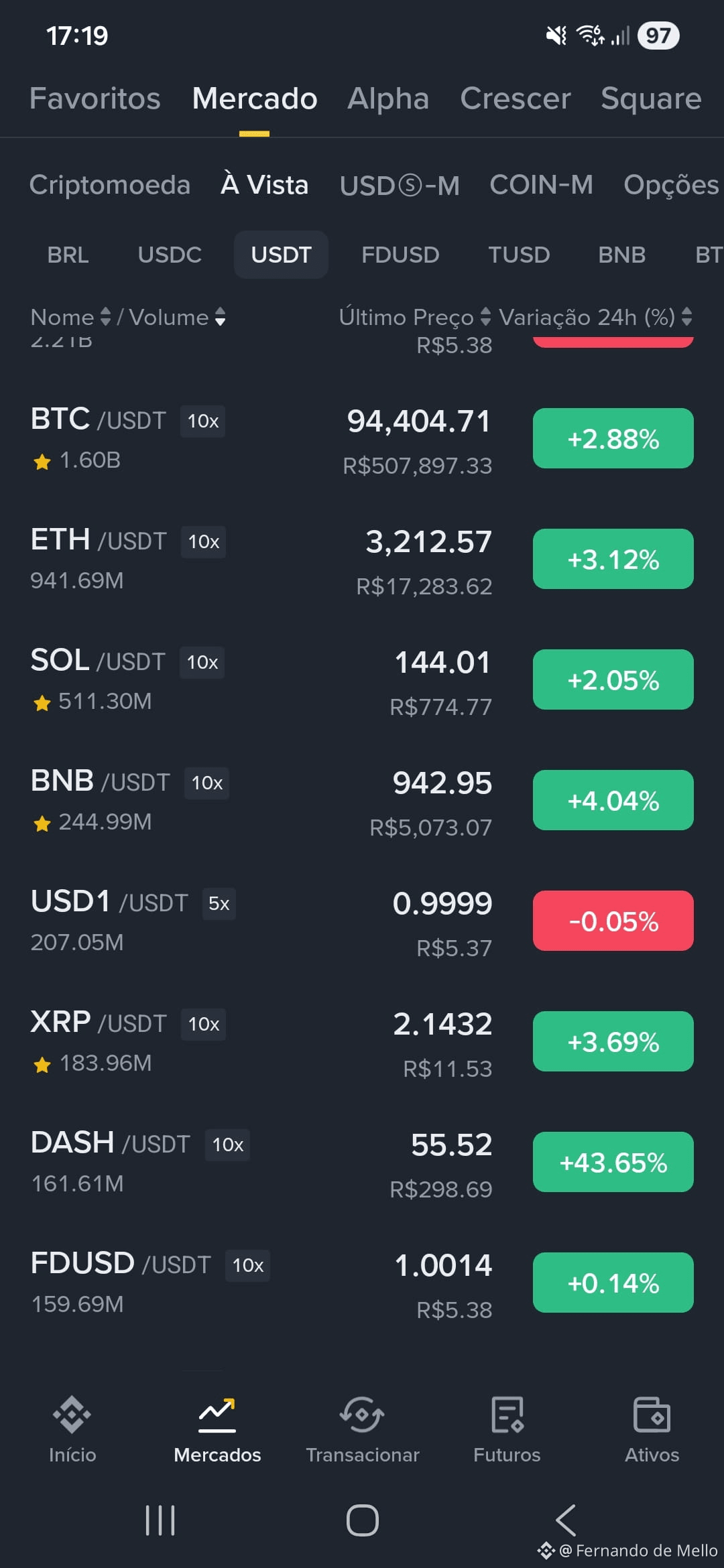The image size is (724, 1568).
Task: Toggle favorite star on XRP/USDT
Action: [x=42, y=1064]
